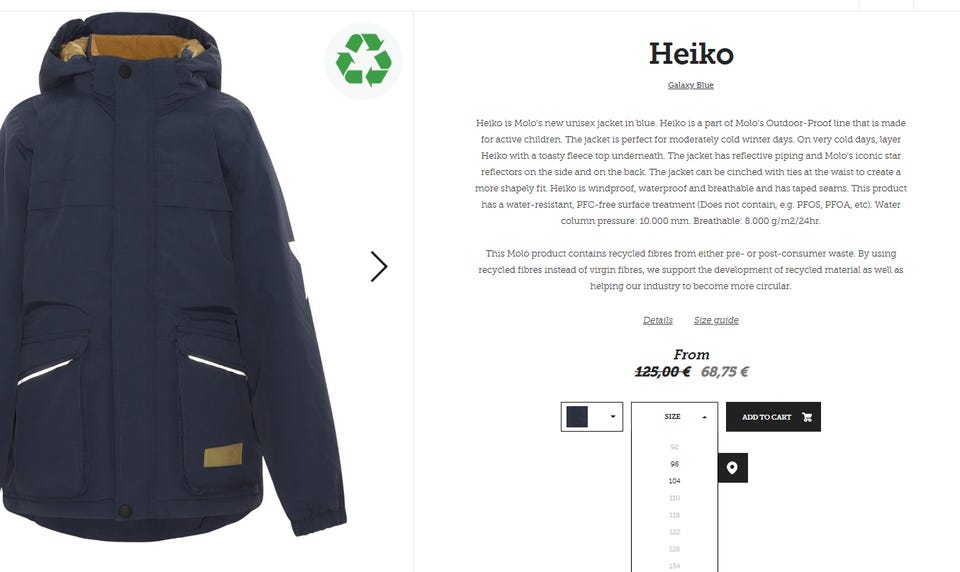The width and height of the screenshot is (960, 572).
Task: Open the Size guide link
Action: [x=716, y=320]
